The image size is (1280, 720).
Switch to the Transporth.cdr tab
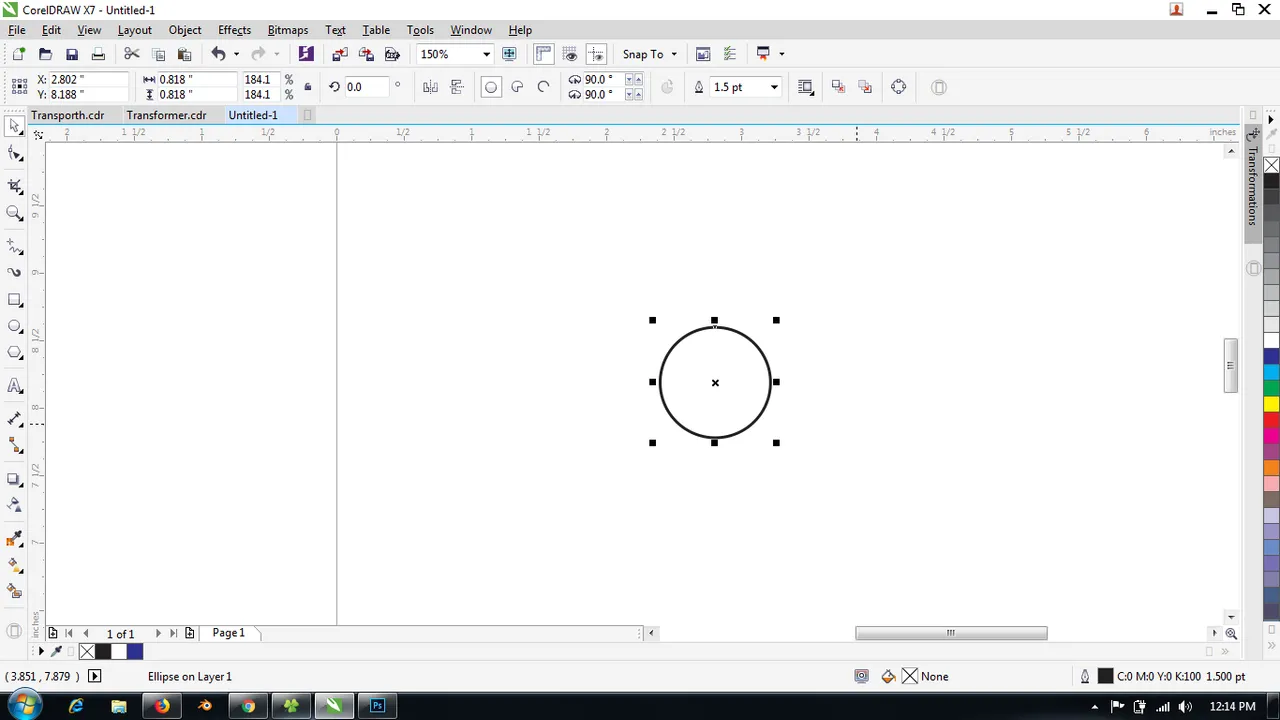(x=67, y=115)
